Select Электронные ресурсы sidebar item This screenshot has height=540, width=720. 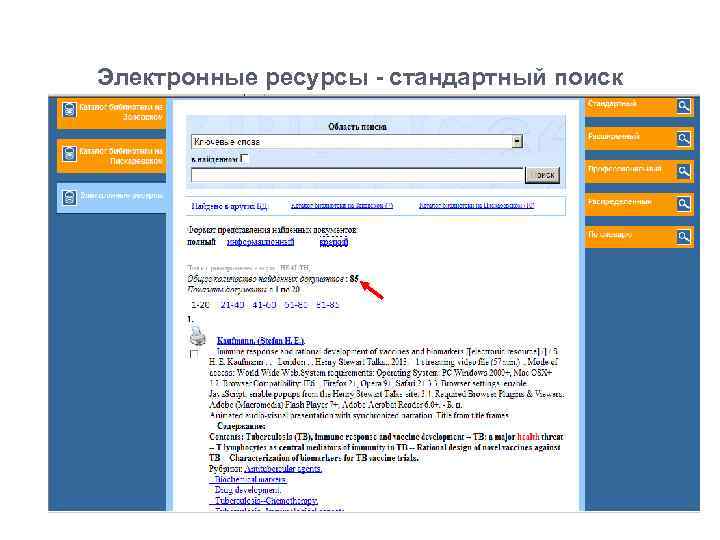point(112,198)
